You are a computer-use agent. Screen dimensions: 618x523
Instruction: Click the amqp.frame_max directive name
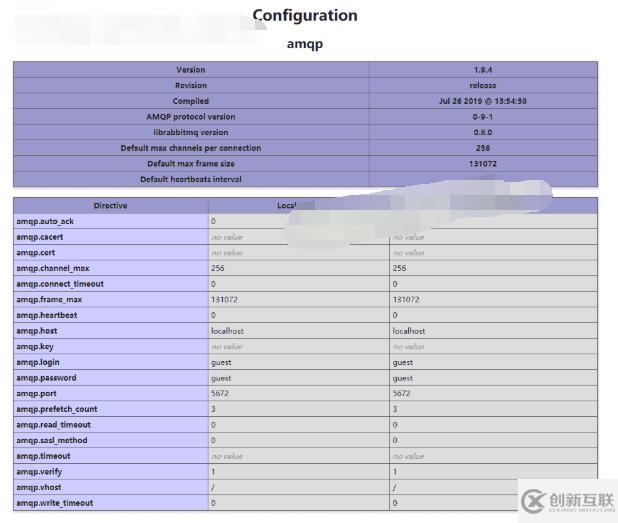pyautogui.click(x=49, y=300)
